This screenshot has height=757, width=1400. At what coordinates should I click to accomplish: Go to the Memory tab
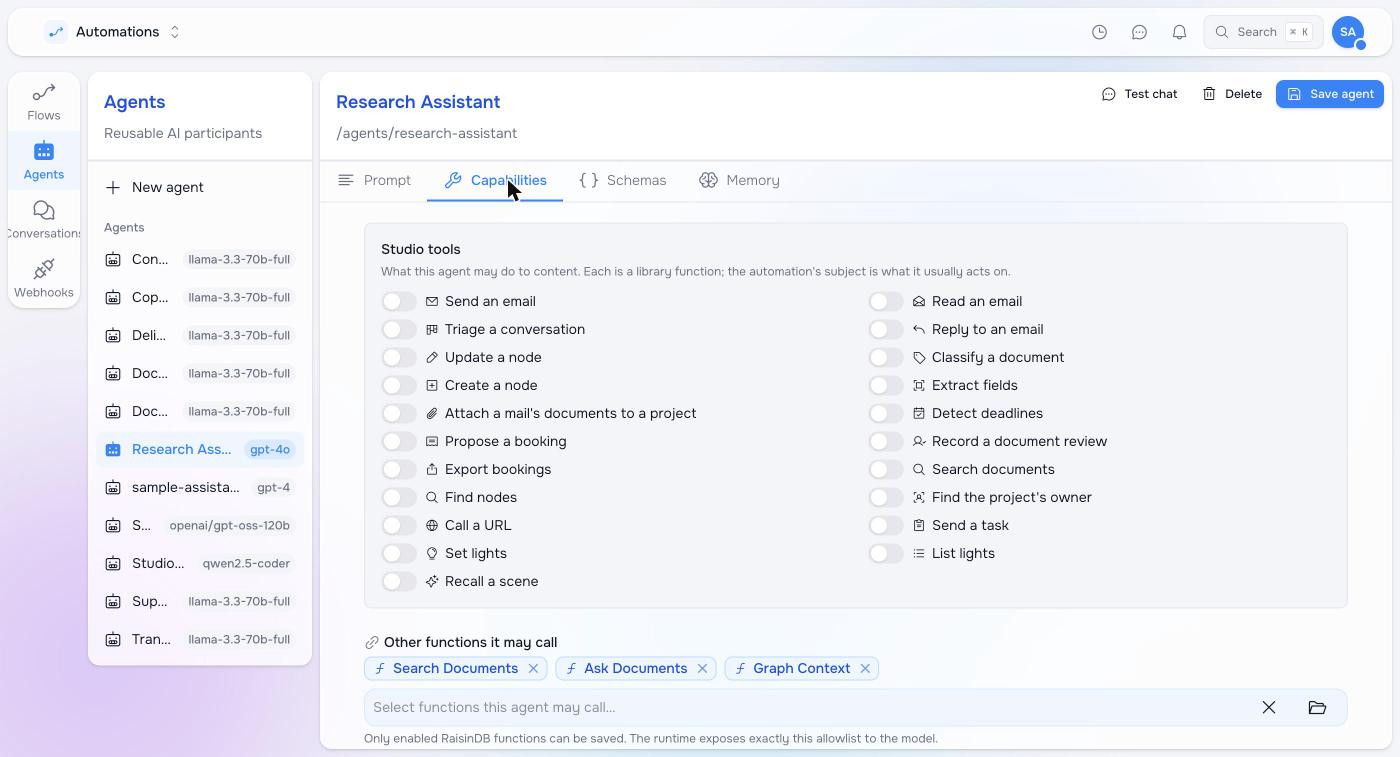coord(739,180)
